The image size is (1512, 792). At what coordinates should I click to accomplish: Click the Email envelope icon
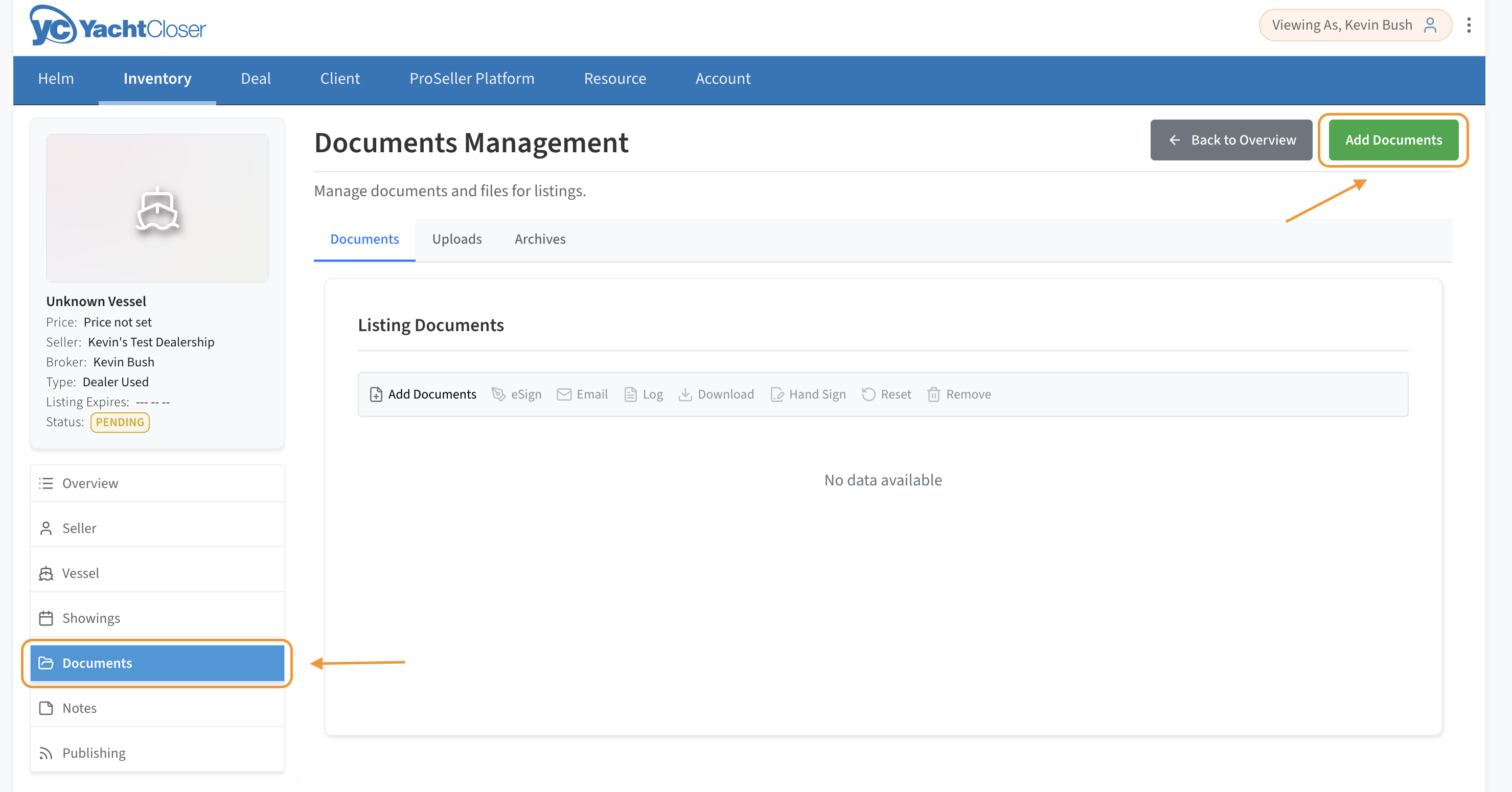(563, 394)
